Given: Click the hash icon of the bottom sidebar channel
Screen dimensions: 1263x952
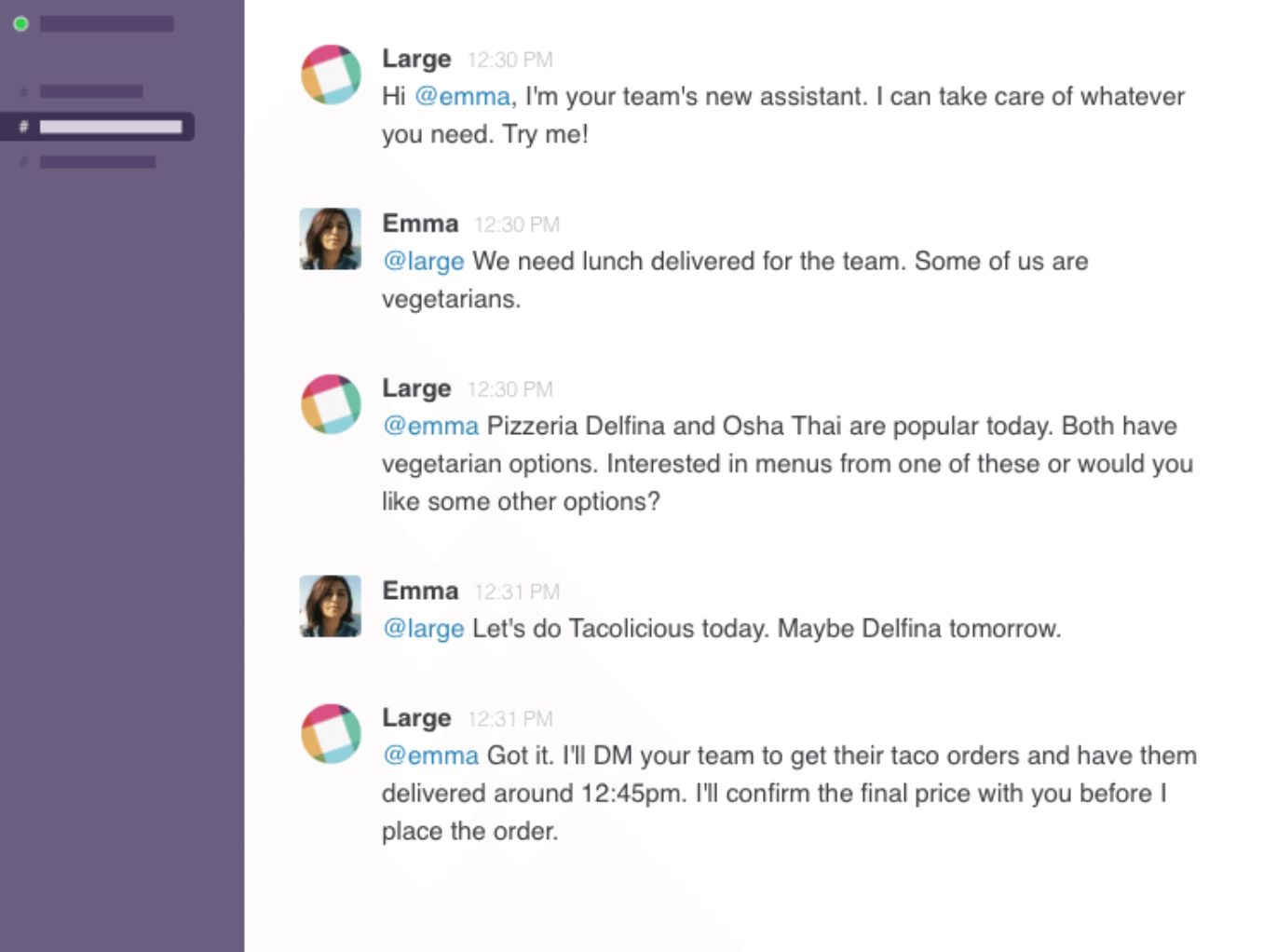Looking at the screenshot, I should point(24,161).
